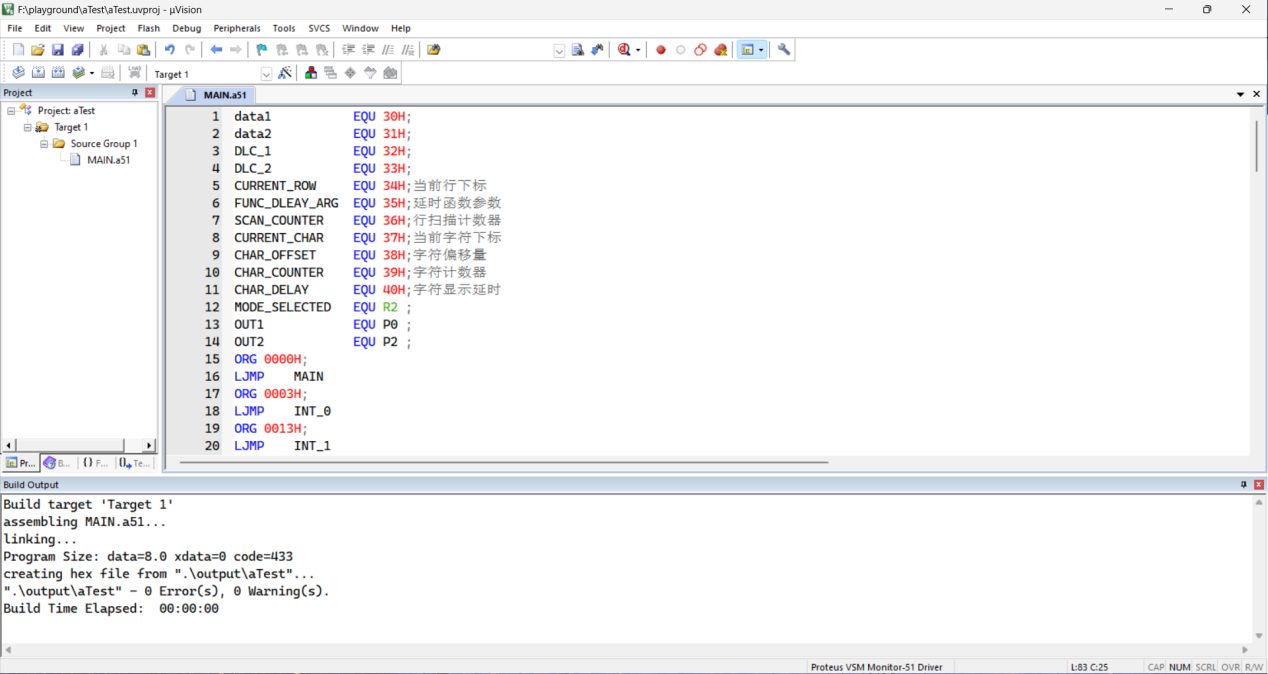Undo the last edit via toolbar icon
1268x674 pixels.
170,50
